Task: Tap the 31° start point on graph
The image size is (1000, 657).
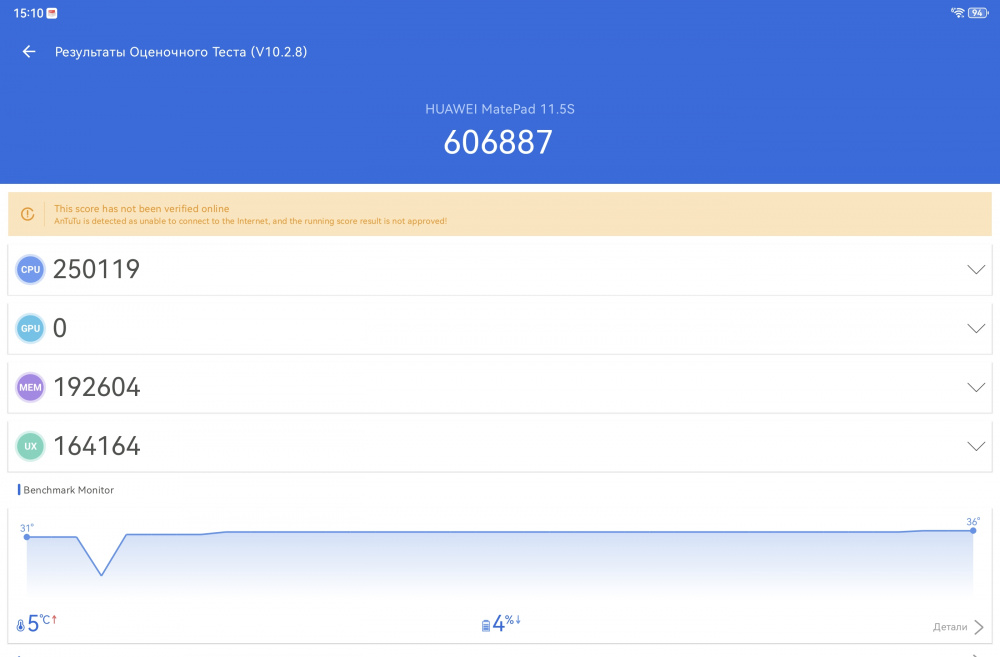Action: [27, 536]
